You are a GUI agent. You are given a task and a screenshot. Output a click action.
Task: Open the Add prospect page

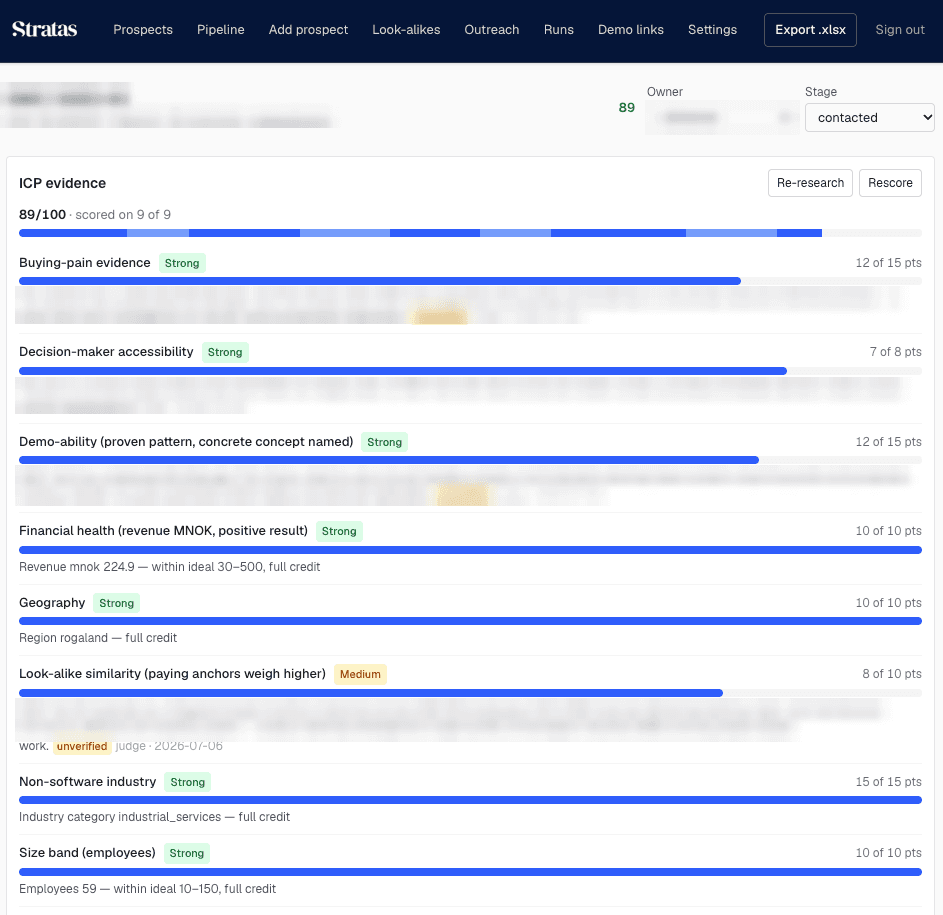pos(309,29)
